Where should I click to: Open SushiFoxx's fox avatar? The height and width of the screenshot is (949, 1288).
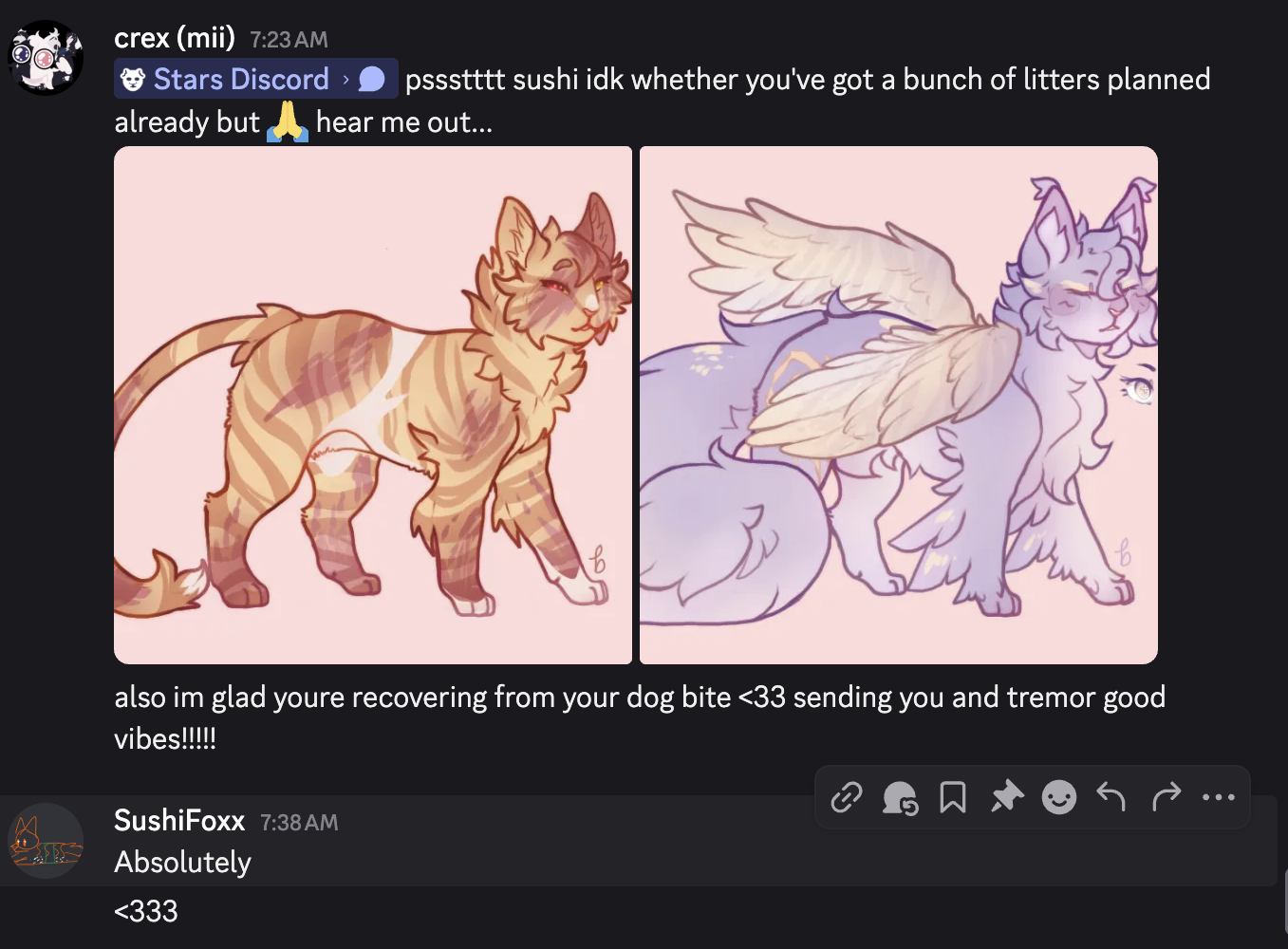pyautogui.click(x=46, y=840)
